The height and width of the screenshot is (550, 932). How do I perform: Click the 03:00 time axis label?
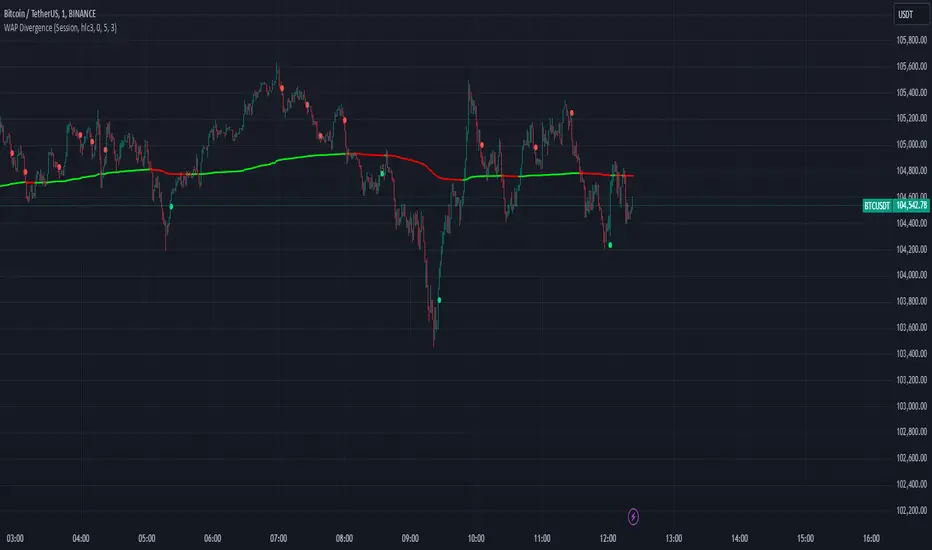click(x=15, y=538)
